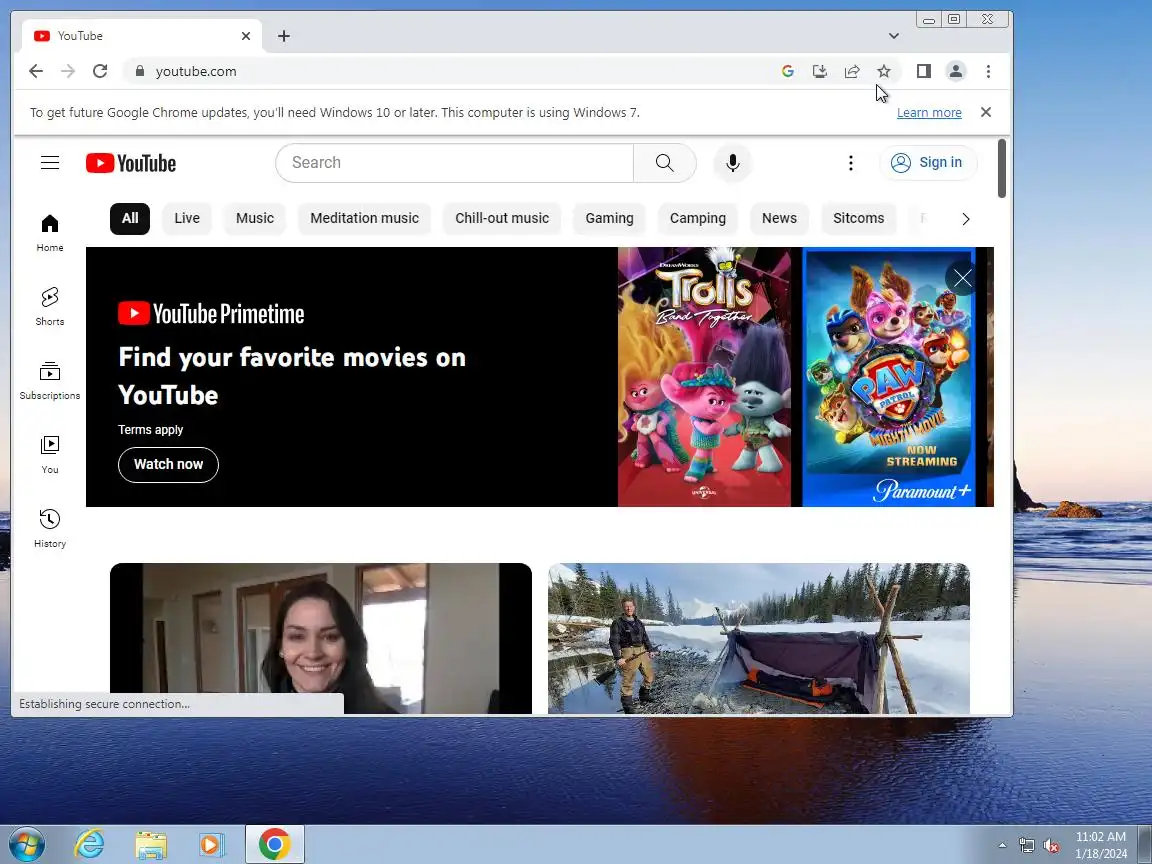The width and height of the screenshot is (1152, 864).
Task: Open the YouTube hamburger guide menu
Action: tap(50, 162)
